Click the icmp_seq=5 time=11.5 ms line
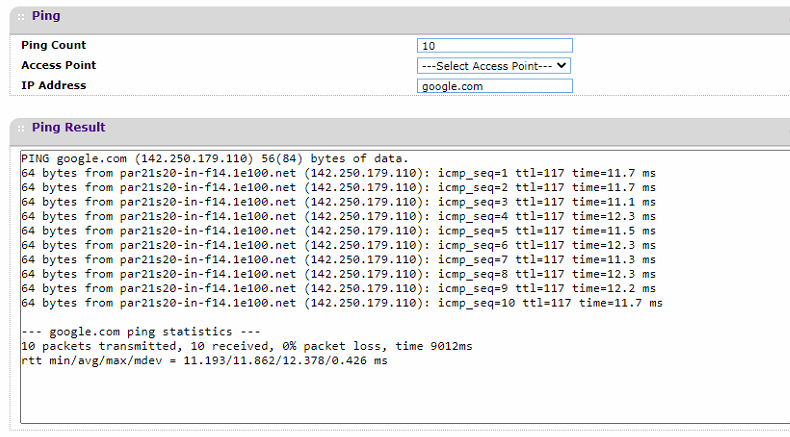This screenshot has height=437, width=790. [x=339, y=231]
